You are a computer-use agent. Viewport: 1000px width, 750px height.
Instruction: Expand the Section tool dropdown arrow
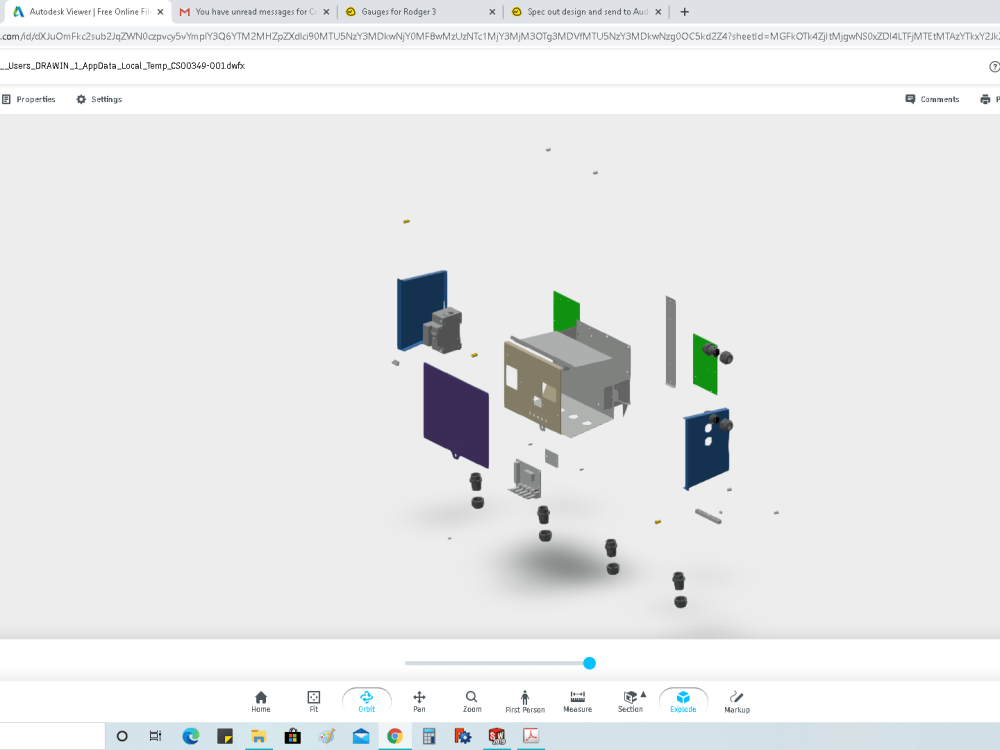641,694
